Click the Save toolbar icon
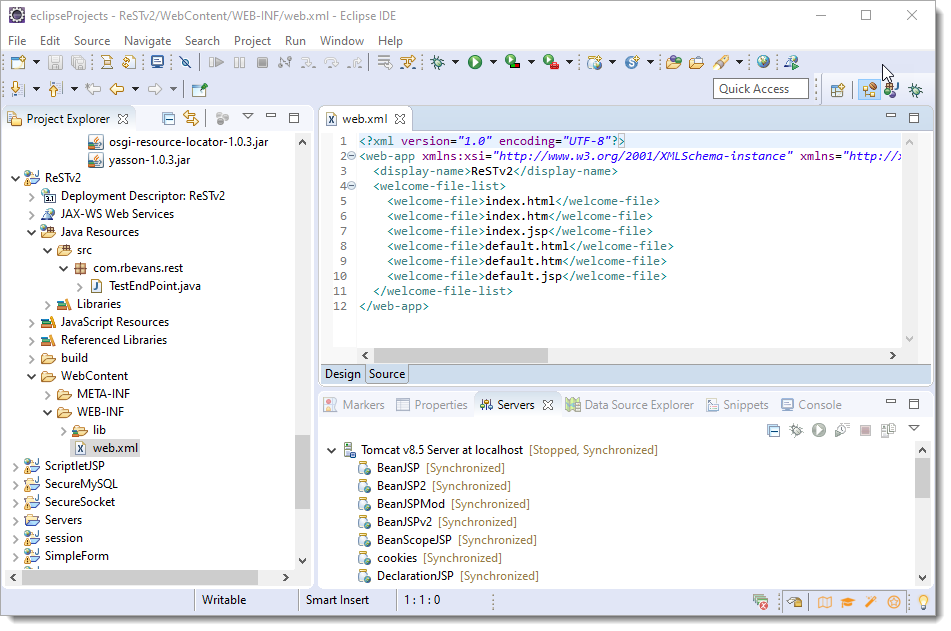This screenshot has height=631, width=951. [55, 62]
